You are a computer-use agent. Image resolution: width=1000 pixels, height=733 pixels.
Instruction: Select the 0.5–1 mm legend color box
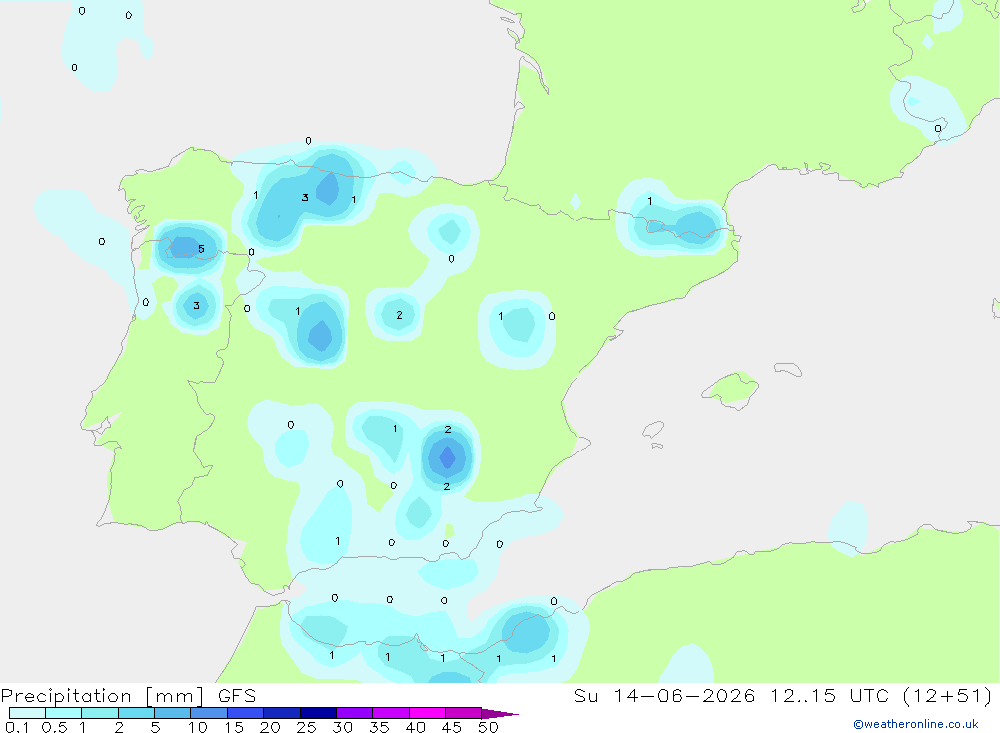point(64,713)
